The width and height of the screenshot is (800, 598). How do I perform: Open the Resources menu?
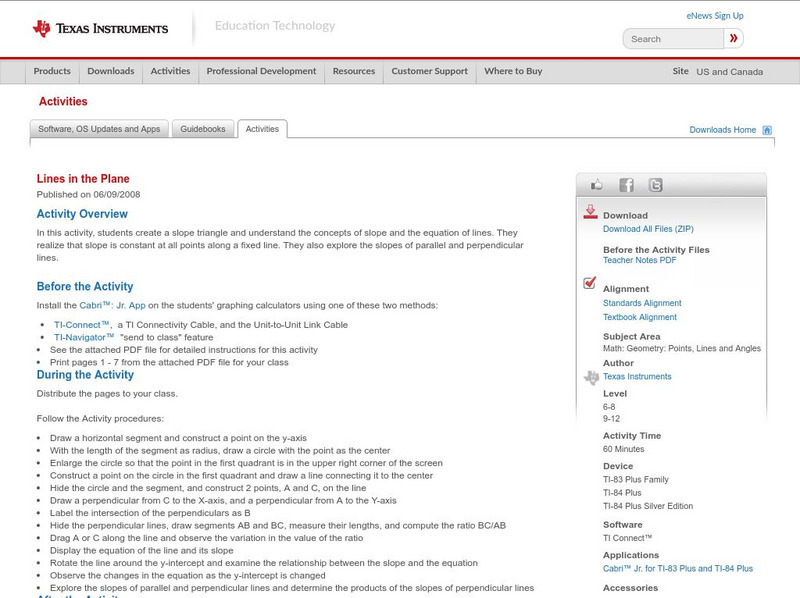[354, 71]
